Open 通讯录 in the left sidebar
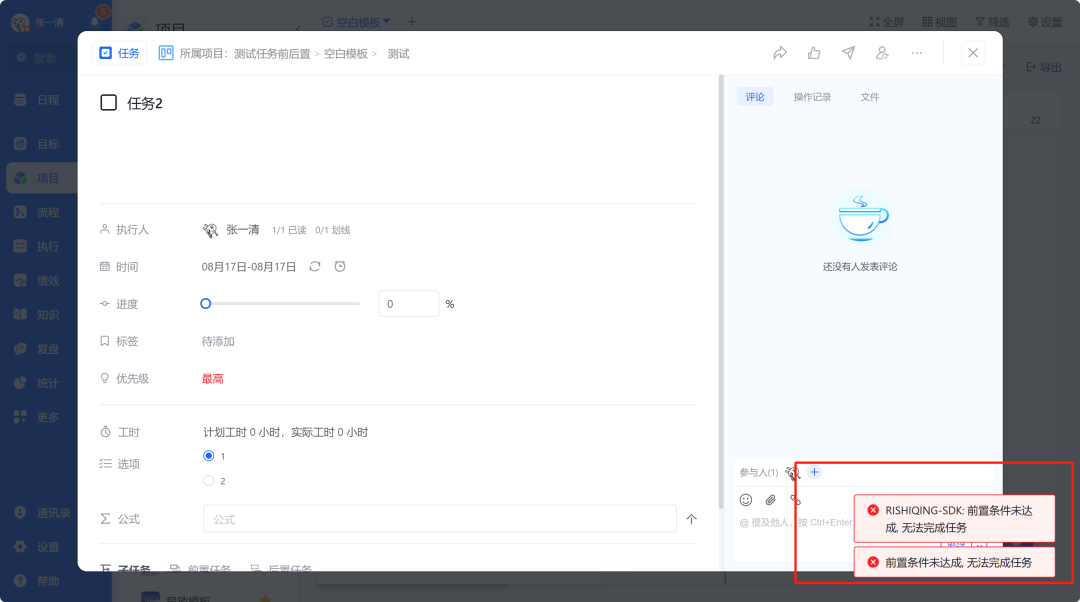1080x602 pixels. click(43, 513)
